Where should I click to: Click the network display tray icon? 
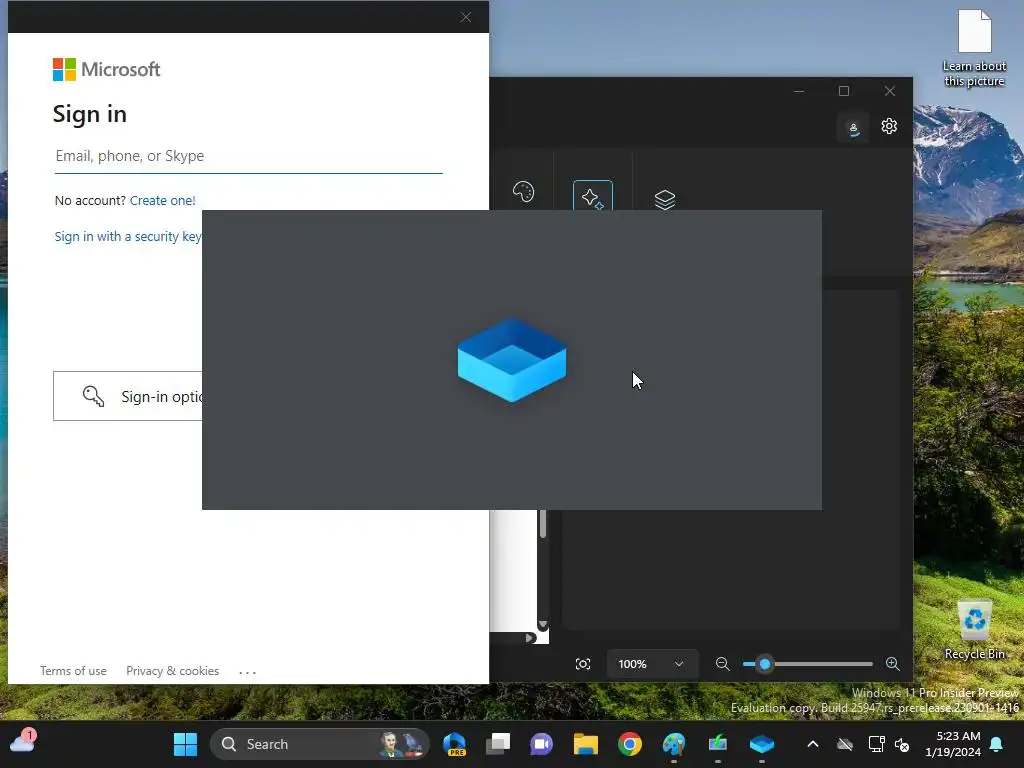point(876,744)
